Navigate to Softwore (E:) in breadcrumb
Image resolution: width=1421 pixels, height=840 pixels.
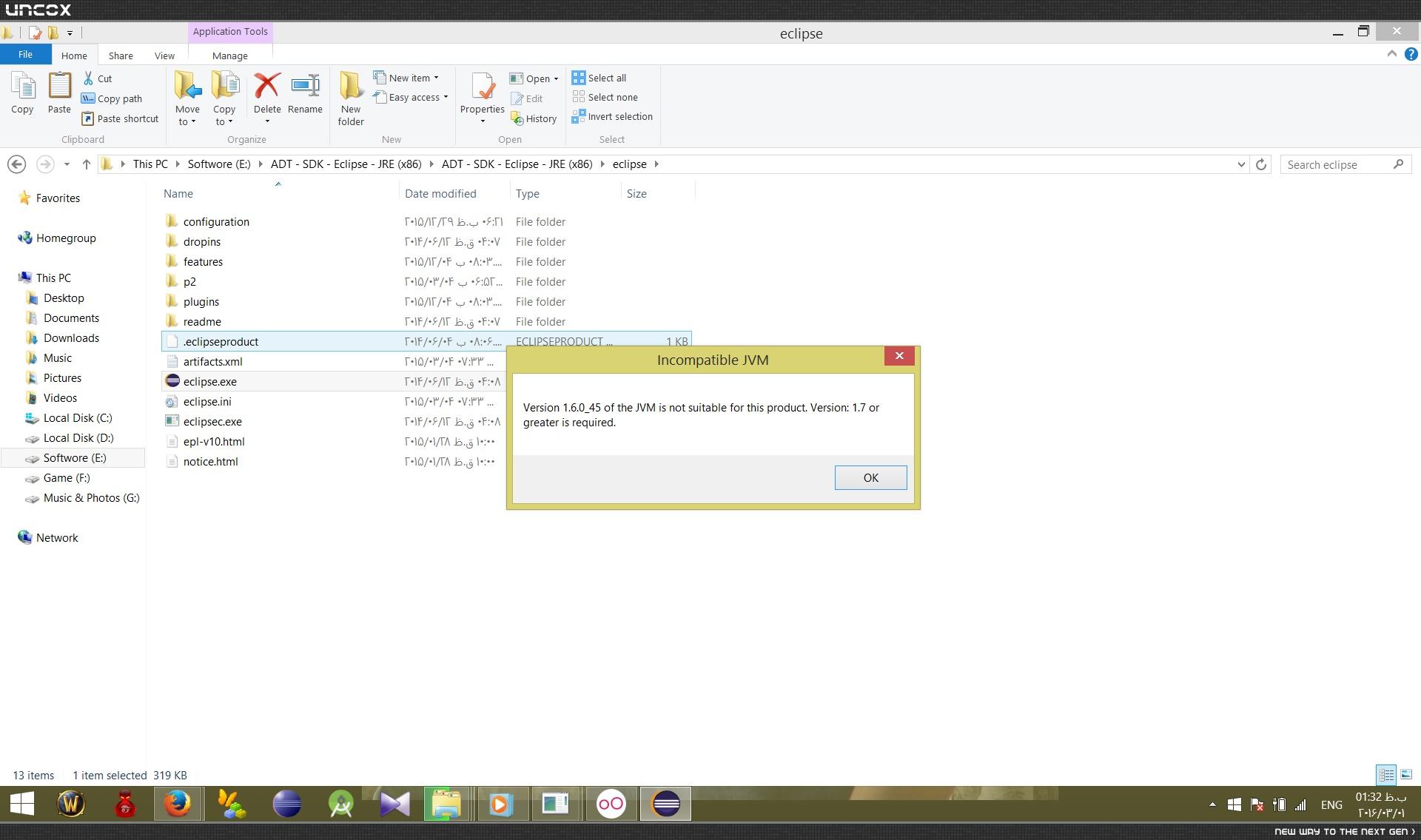(x=219, y=164)
